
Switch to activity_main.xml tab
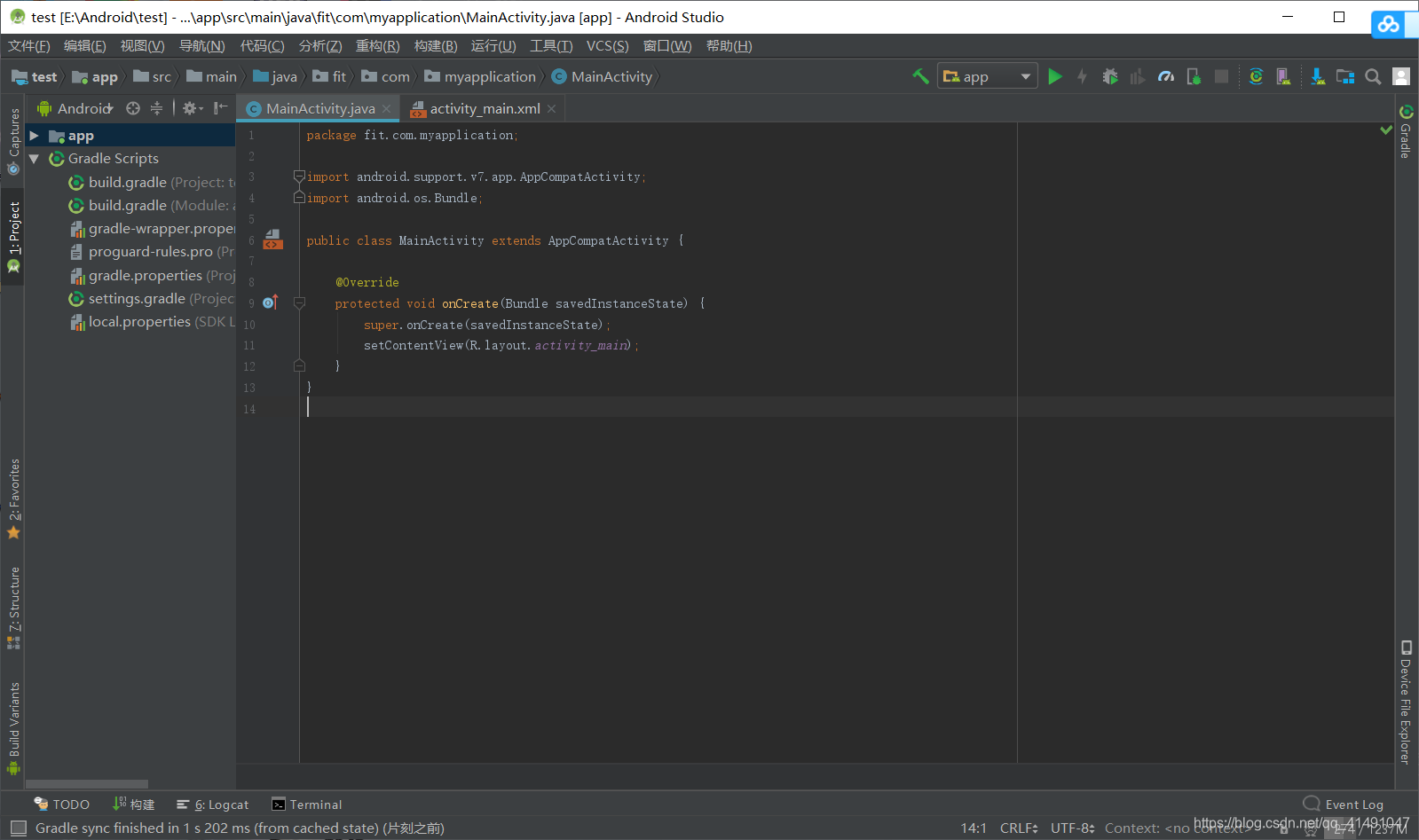pos(485,108)
